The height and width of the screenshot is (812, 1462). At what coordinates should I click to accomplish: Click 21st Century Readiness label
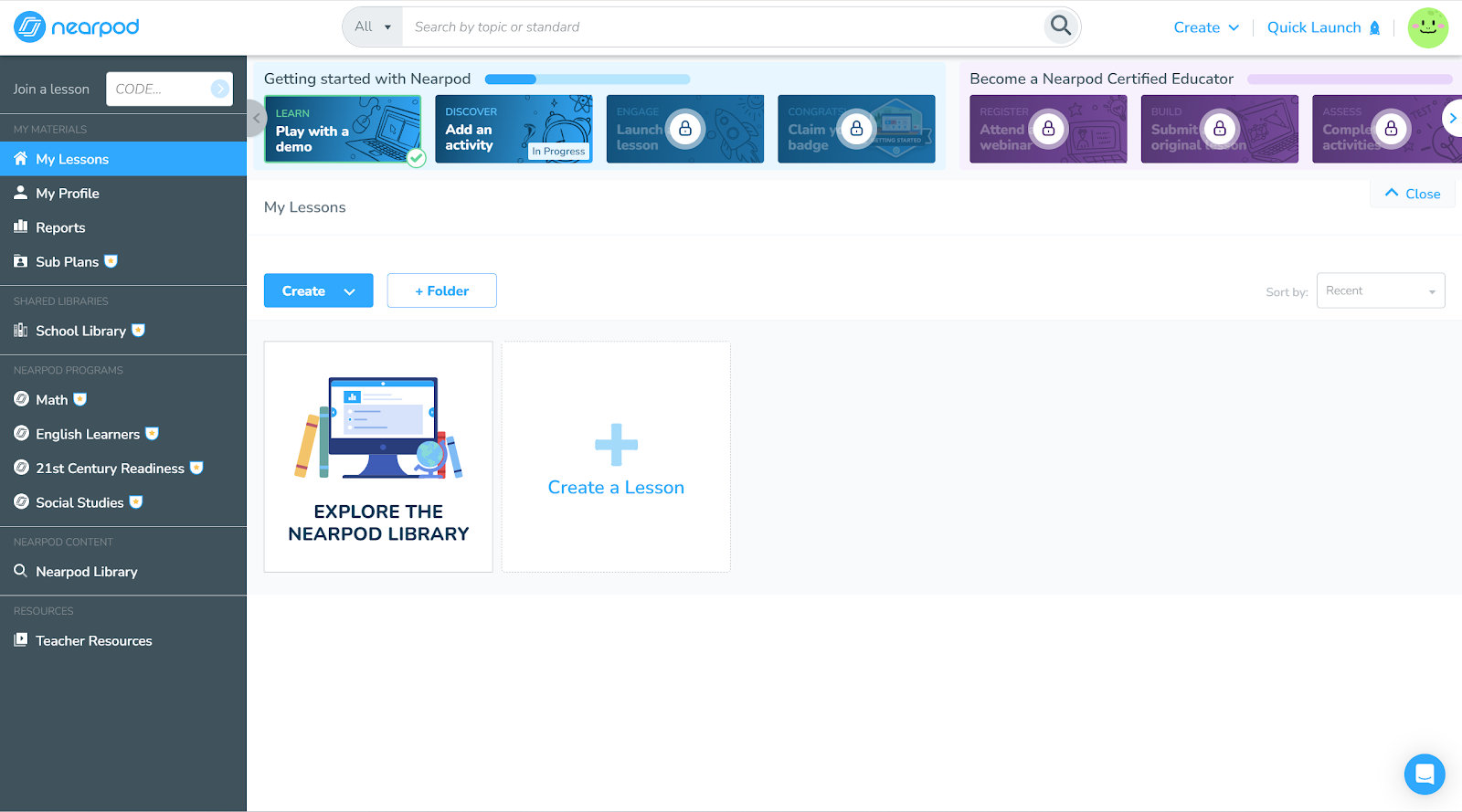pos(110,468)
